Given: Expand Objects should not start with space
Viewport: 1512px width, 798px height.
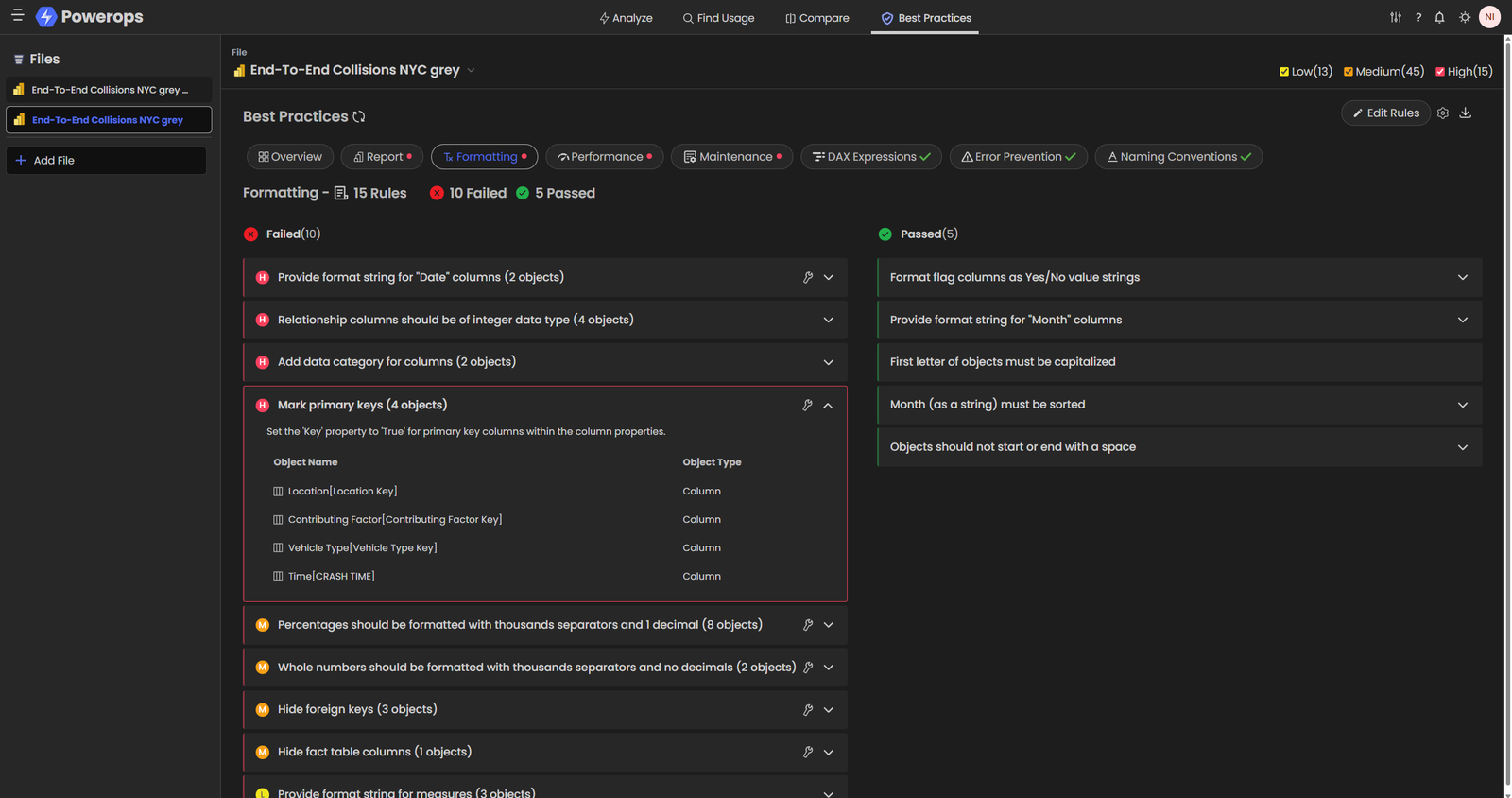Looking at the screenshot, I should click(x=1463, y=447).
